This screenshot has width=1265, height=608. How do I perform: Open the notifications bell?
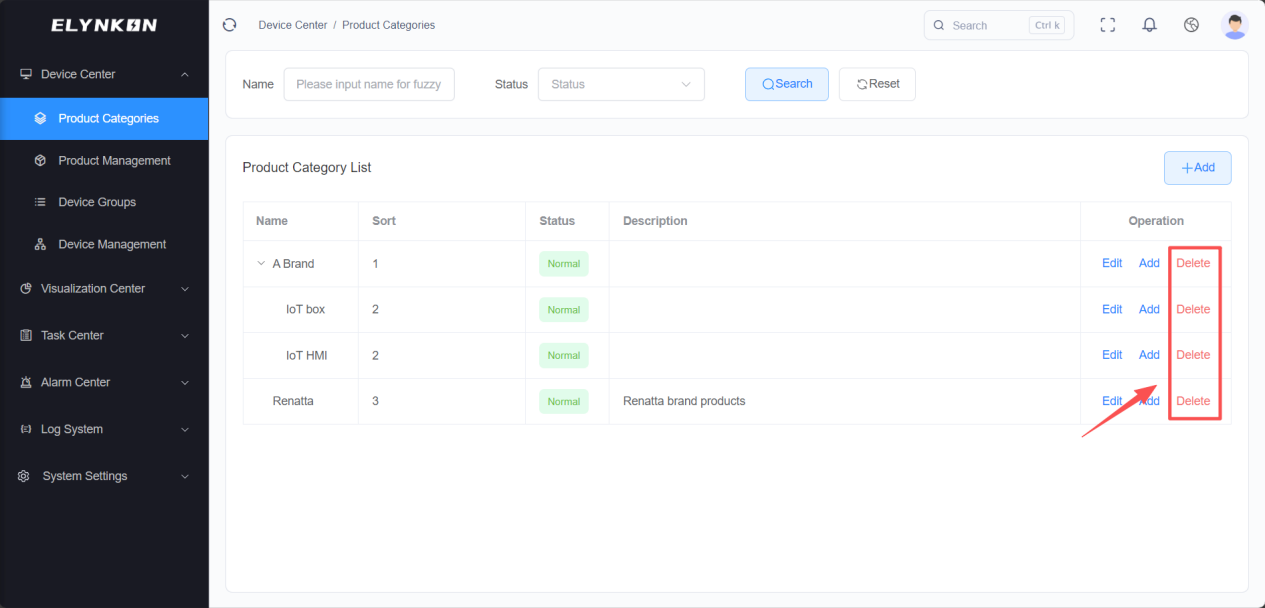click(x=1149, y=25)
